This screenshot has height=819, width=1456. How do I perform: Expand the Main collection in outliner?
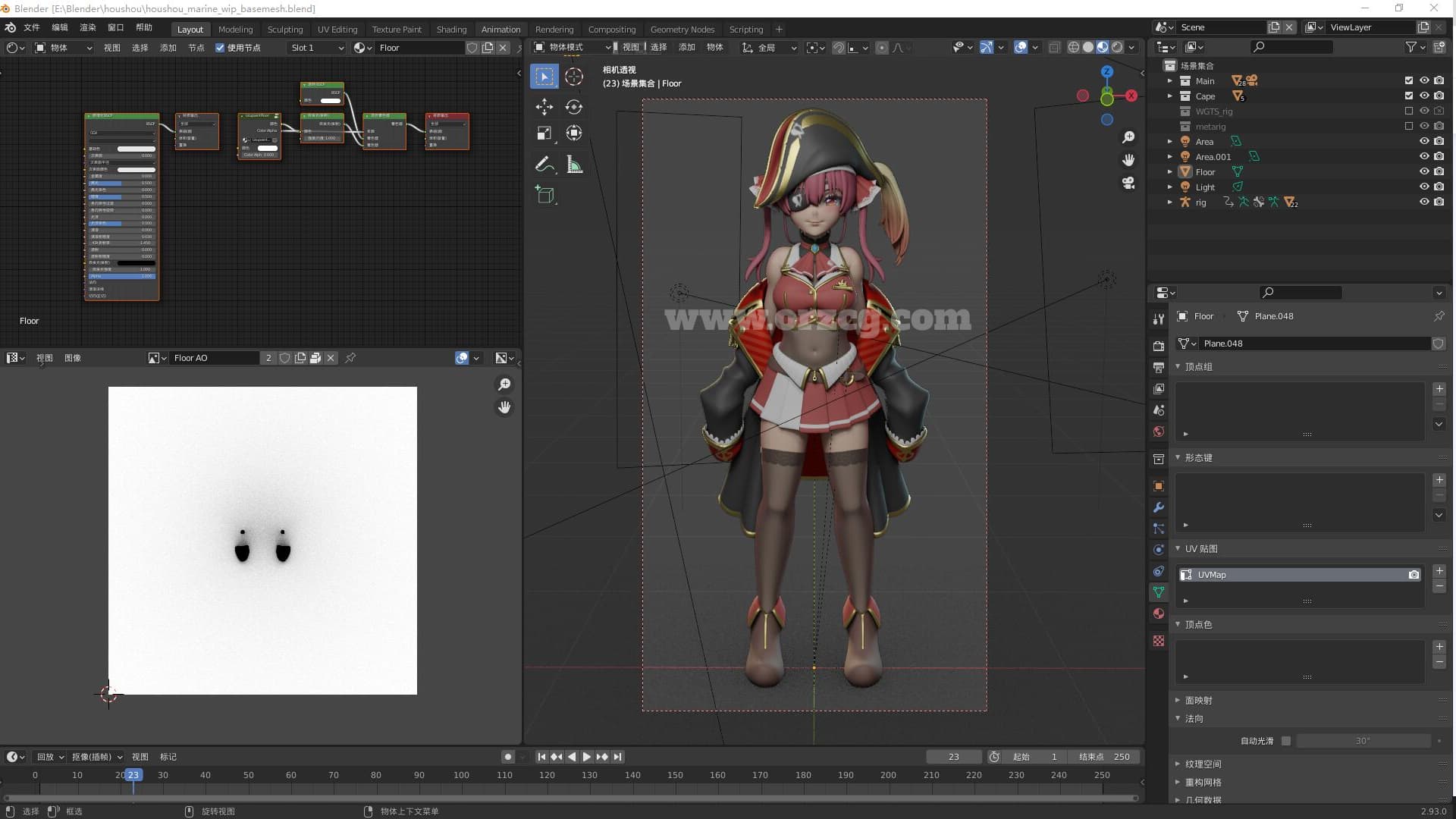coord(1169,80)
